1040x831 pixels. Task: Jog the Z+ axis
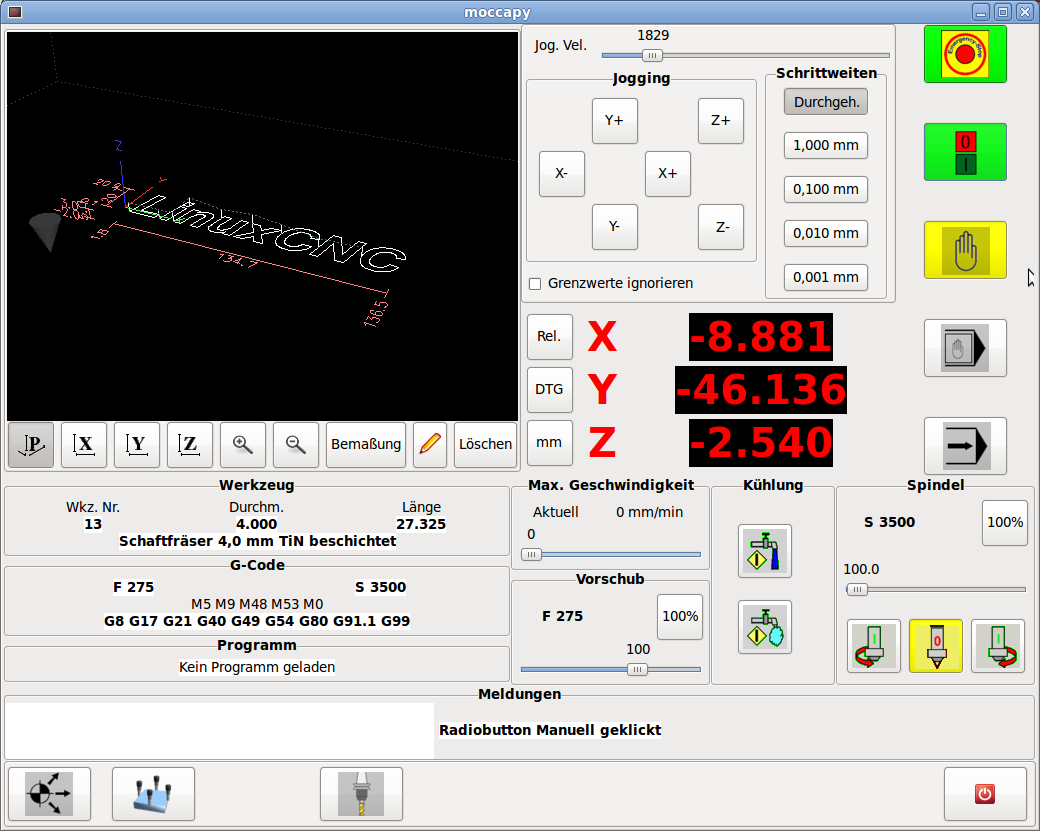pyautogui.click(x=721, y=121)
